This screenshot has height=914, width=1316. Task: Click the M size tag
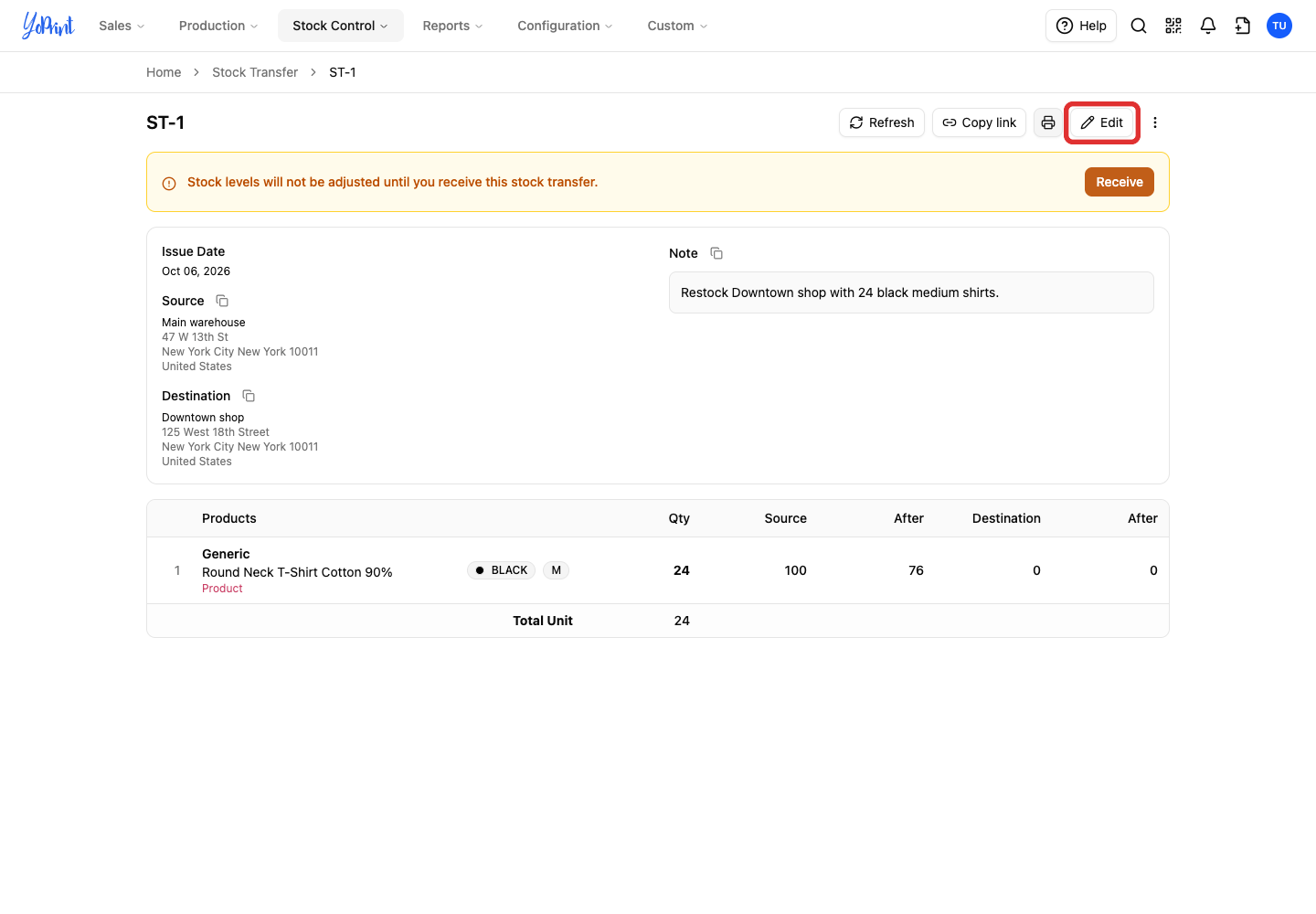[556, 570]
